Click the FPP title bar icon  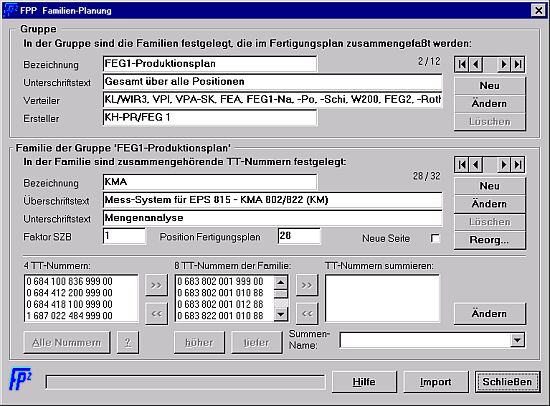10,10
